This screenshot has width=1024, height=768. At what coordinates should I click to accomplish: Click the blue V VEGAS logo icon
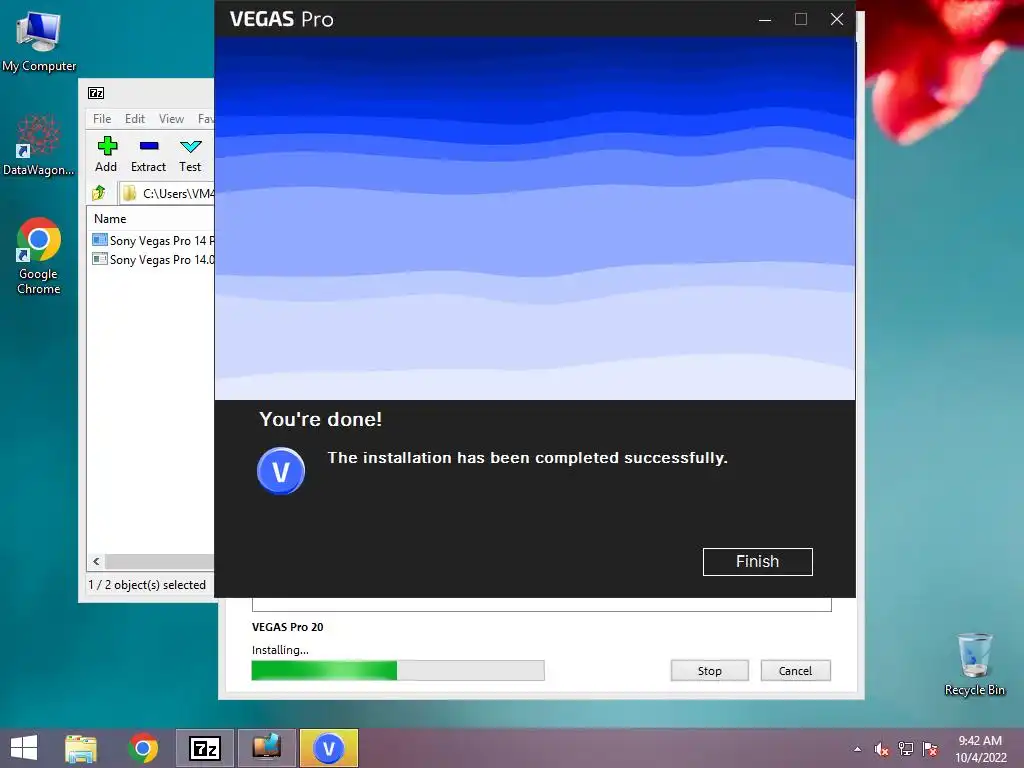point(281,471)
